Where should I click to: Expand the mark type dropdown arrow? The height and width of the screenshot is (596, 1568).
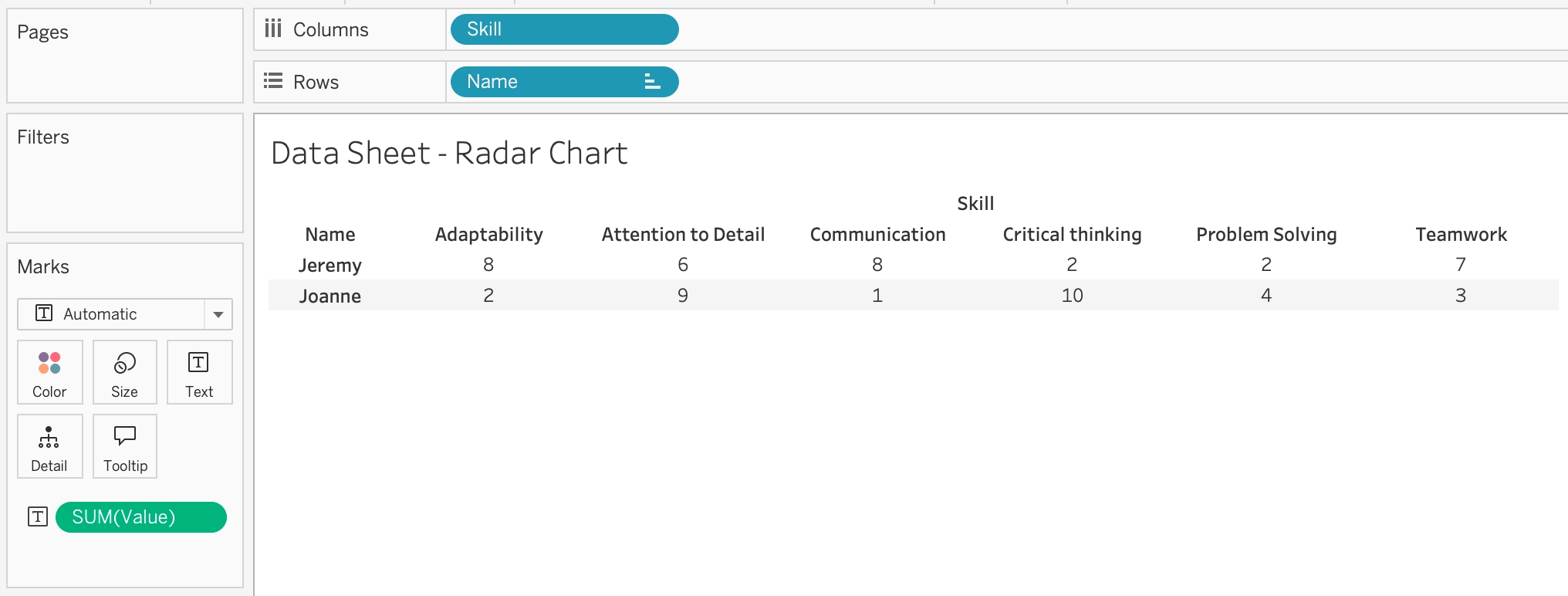218,314
